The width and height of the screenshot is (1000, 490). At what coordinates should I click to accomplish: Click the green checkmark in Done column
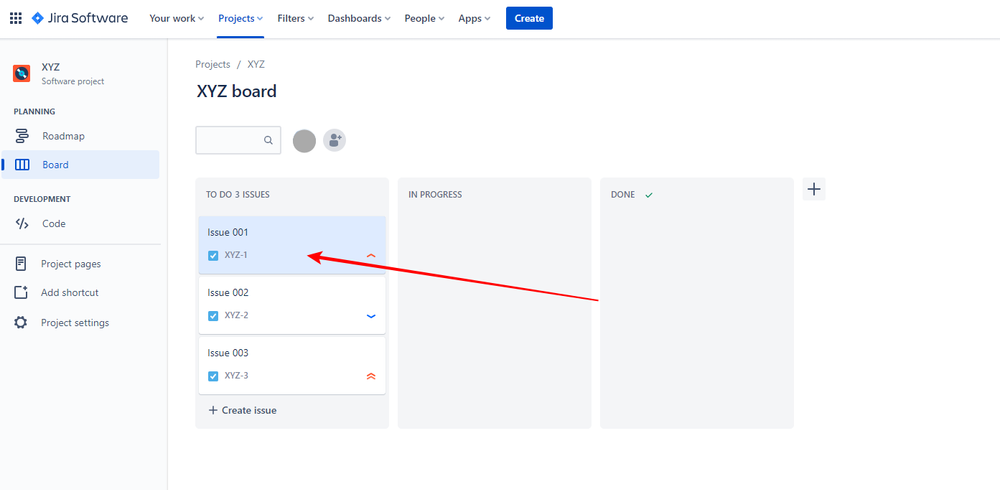click(649, 195)
